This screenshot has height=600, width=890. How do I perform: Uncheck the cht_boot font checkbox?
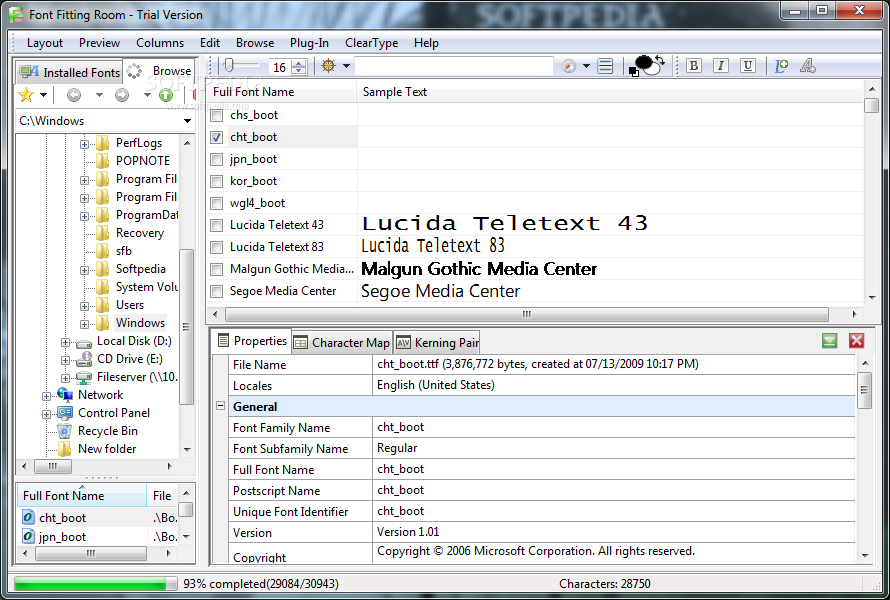216,137
